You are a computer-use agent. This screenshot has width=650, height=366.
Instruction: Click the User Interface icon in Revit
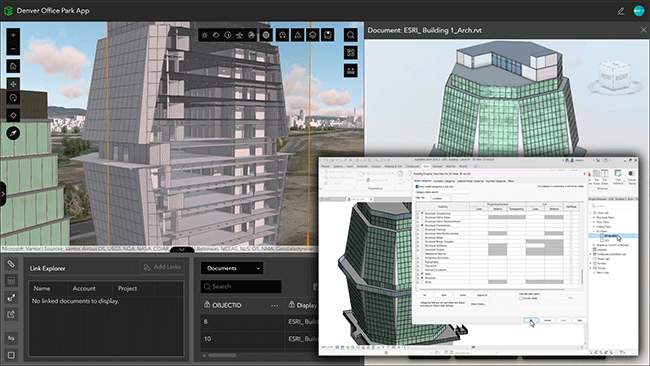[x=618, y=177]
